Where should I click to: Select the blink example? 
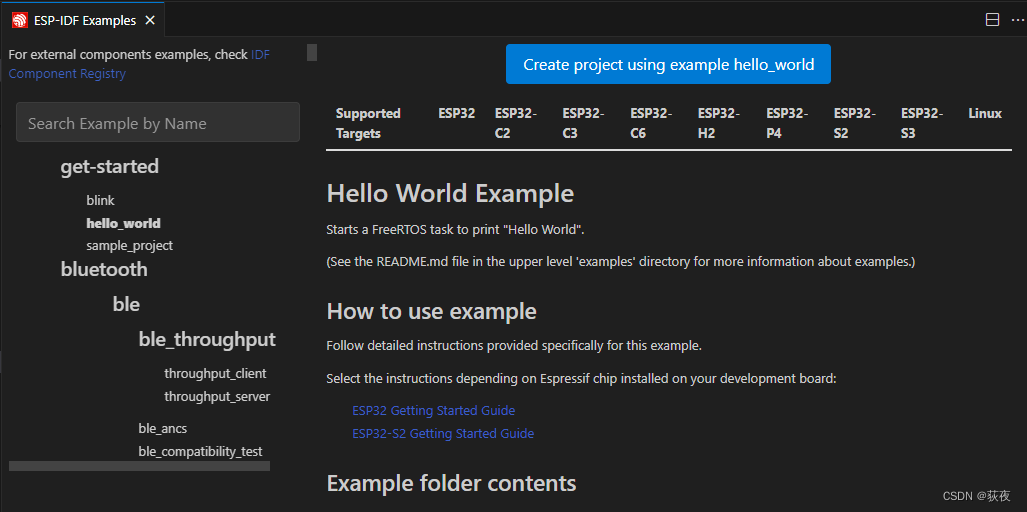click(100, 200)
